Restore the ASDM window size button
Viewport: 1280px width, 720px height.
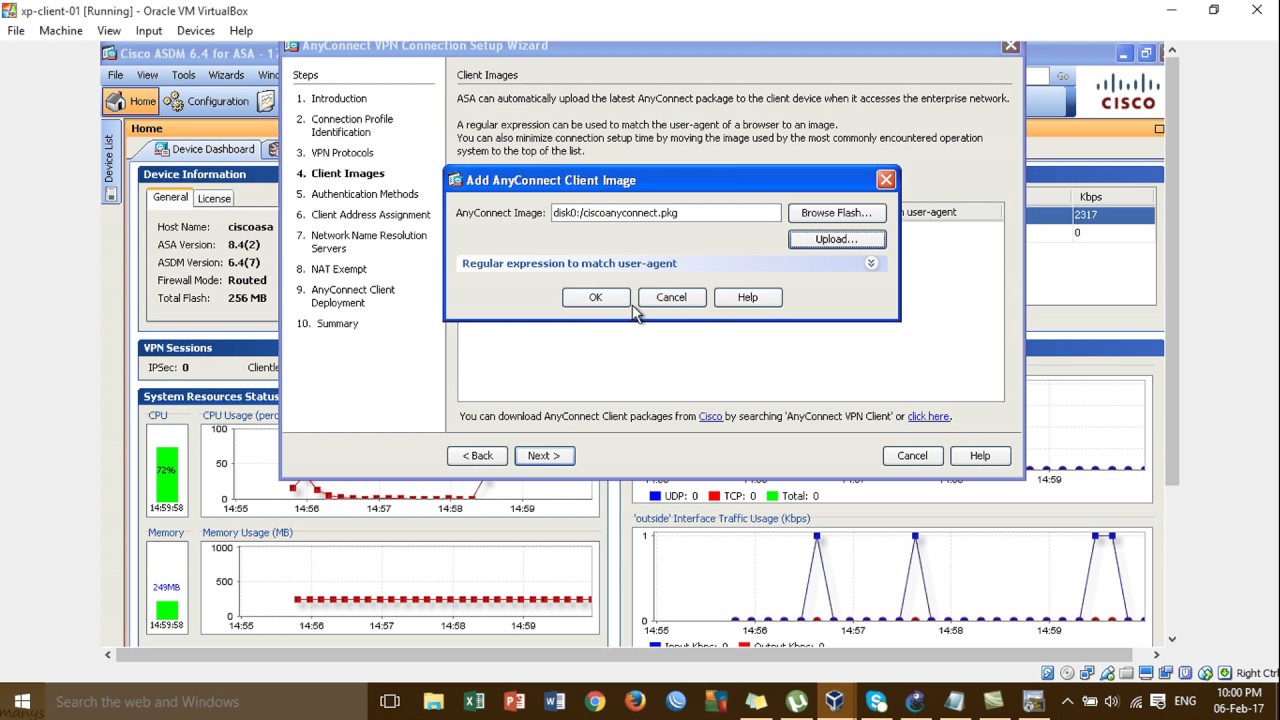(1146, 54)
